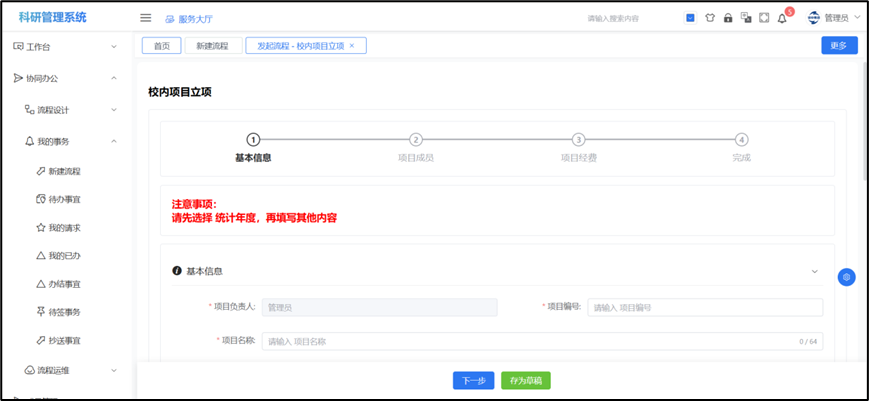The width and height of the screenshot is (869, 401).
Task: Open the 管理员 user dropdown
Action: [x=835, y=18]
